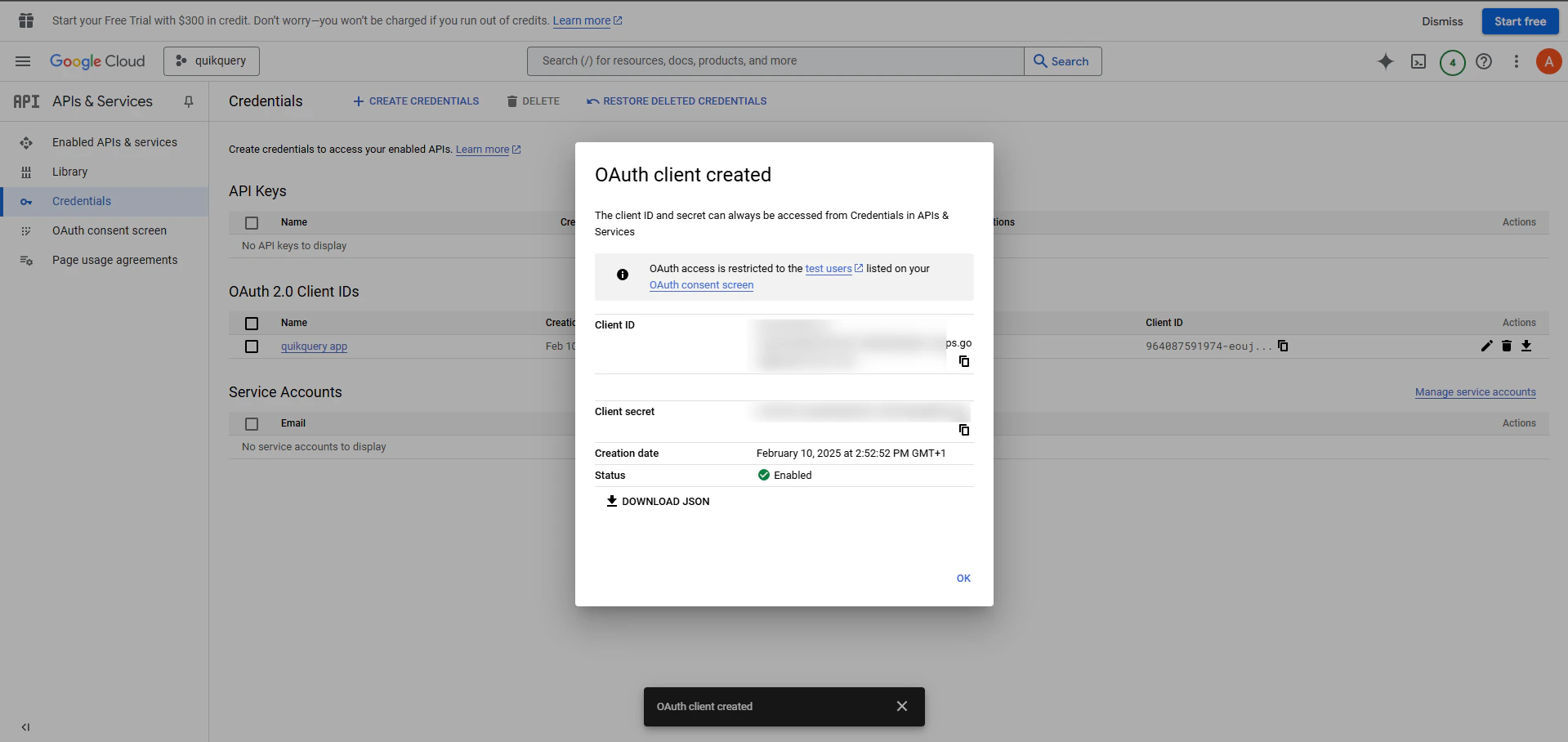This screenshot has height=742, width=1568.
Task: Click the creation date February 10, 2025
Action: point(851,454)
